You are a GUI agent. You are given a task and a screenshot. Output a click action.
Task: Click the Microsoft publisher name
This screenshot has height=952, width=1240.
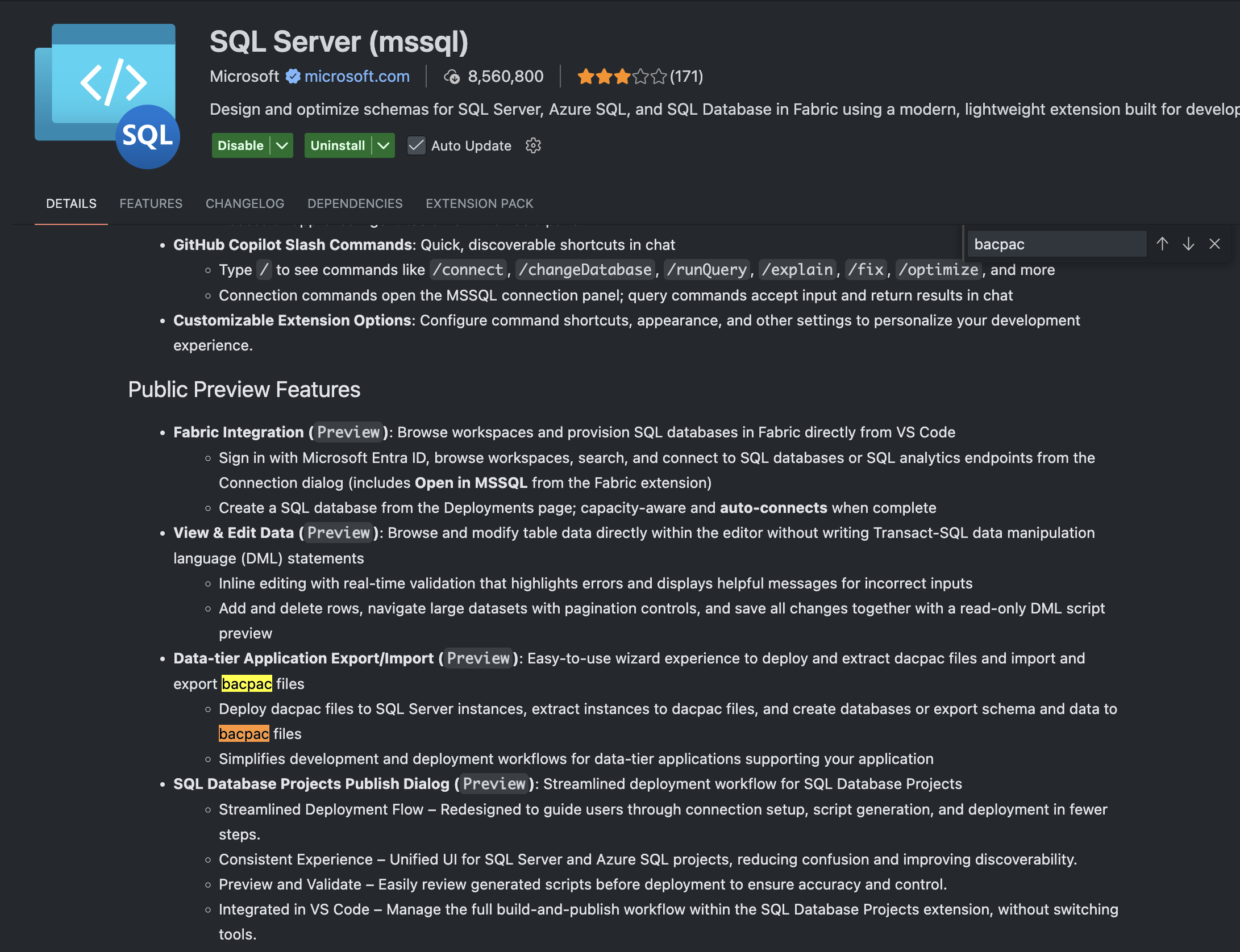(244, 76)
